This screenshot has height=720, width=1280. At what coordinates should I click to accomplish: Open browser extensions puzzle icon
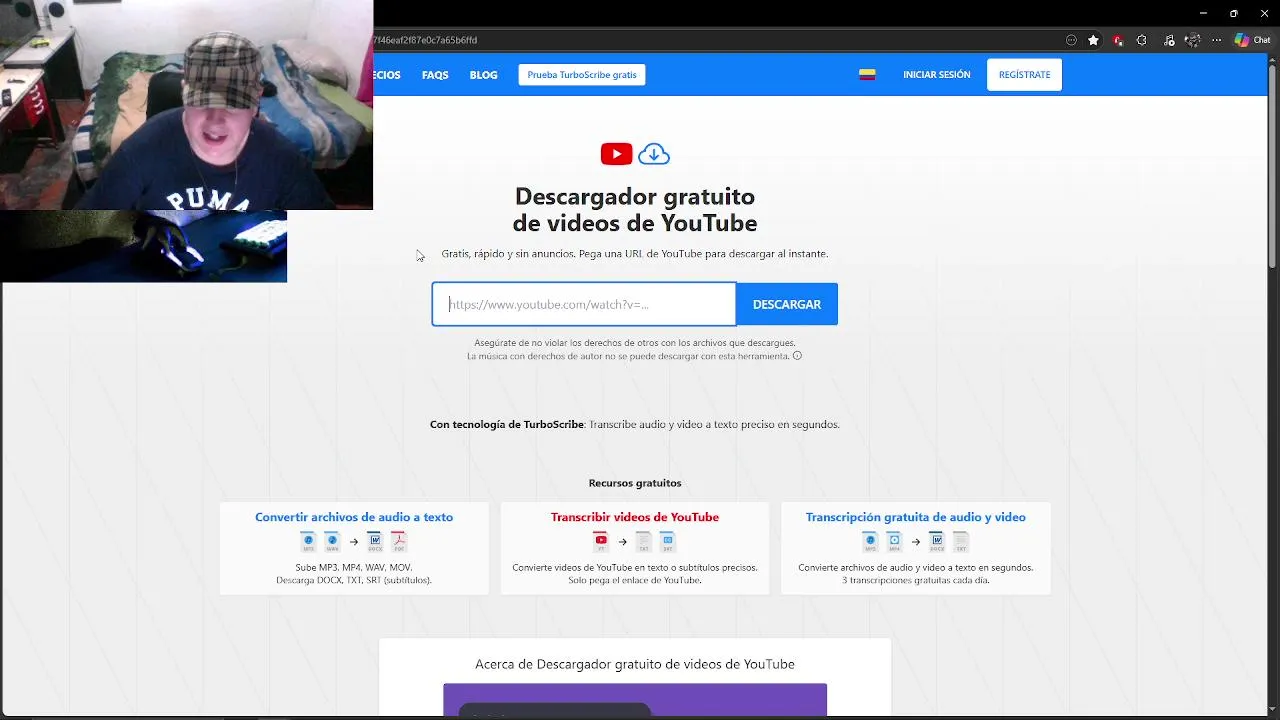tap(1142, 40)
